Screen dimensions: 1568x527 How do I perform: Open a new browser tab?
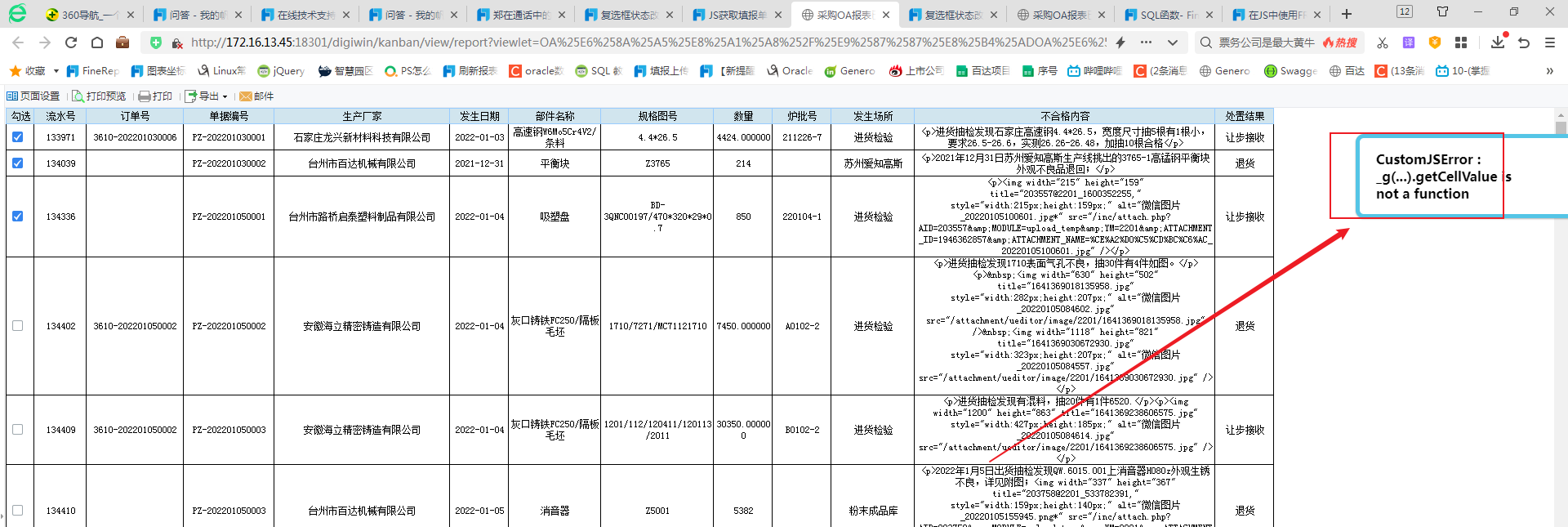[x=1347, y=14]
